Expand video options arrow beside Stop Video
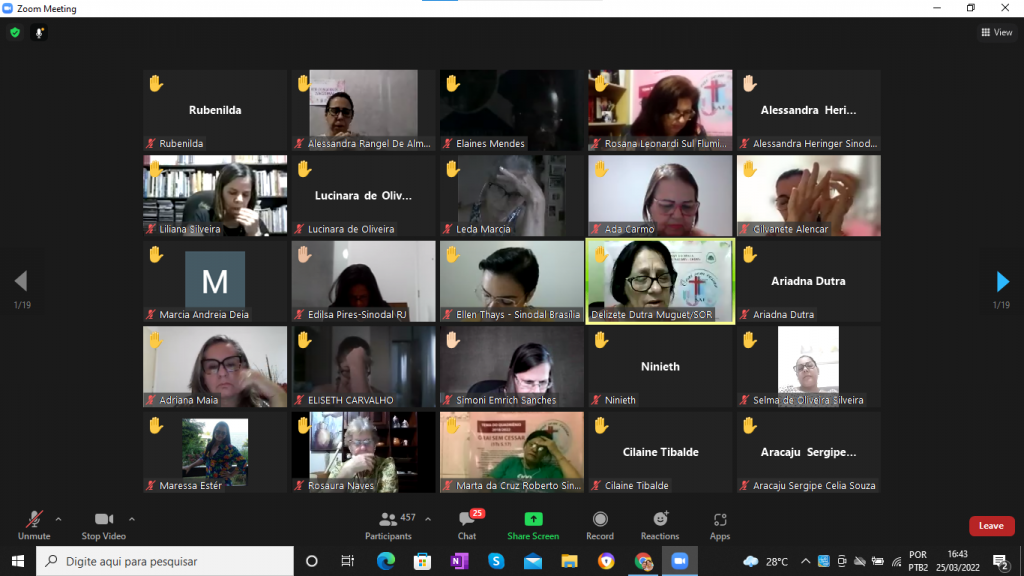Viewport: 1024px width, 576px height. tap(132, 519)
